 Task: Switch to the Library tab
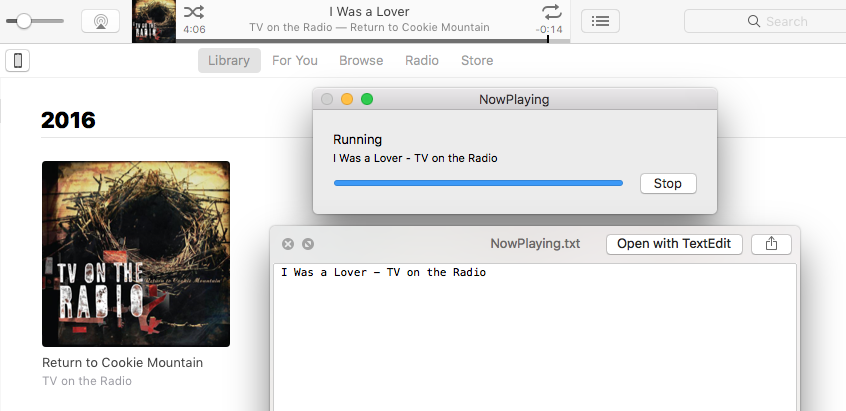click(x=229, y=60)
